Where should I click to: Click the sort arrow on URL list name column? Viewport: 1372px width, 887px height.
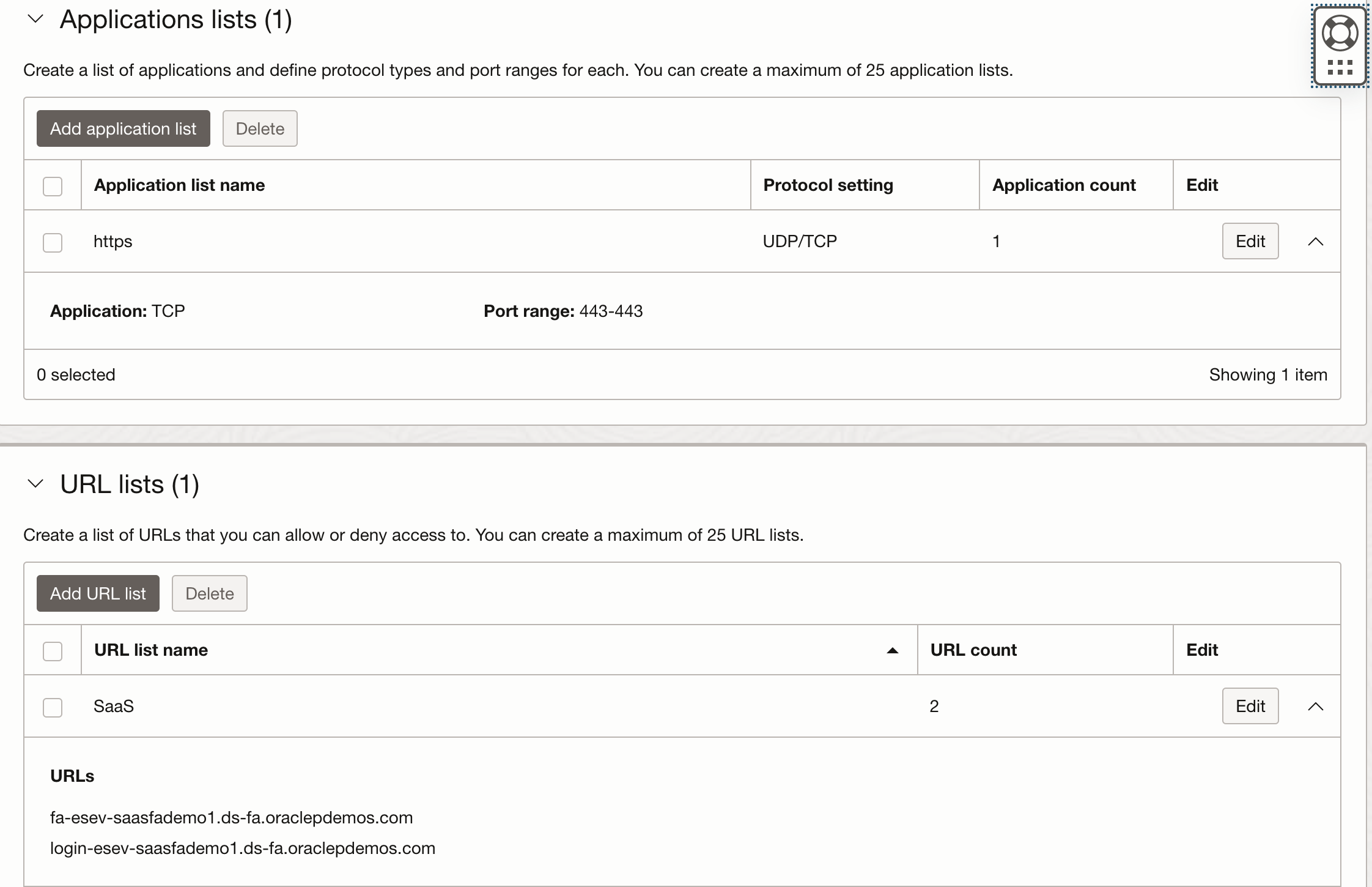point(892,650)
